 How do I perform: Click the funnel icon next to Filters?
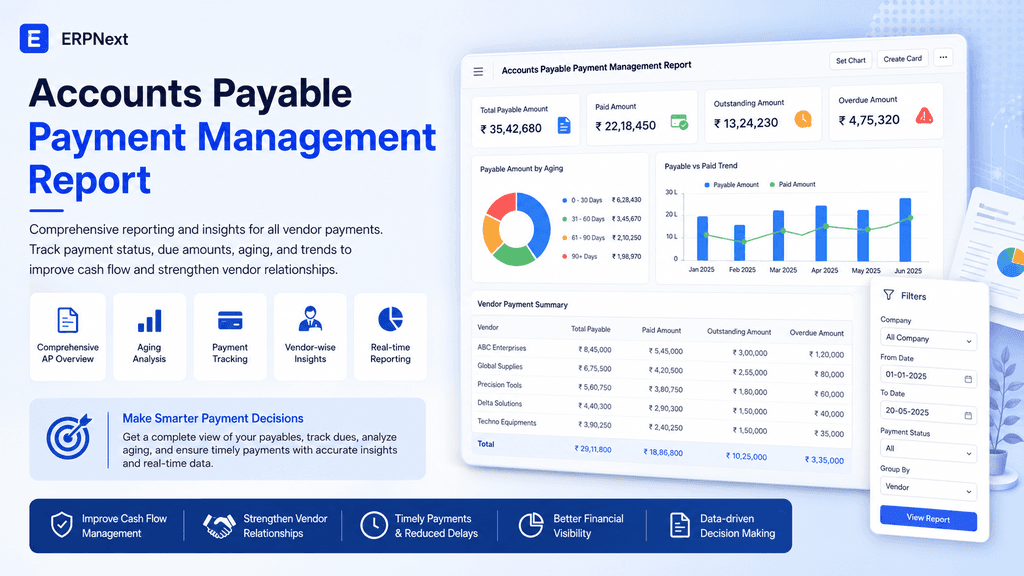click(889, 295)
